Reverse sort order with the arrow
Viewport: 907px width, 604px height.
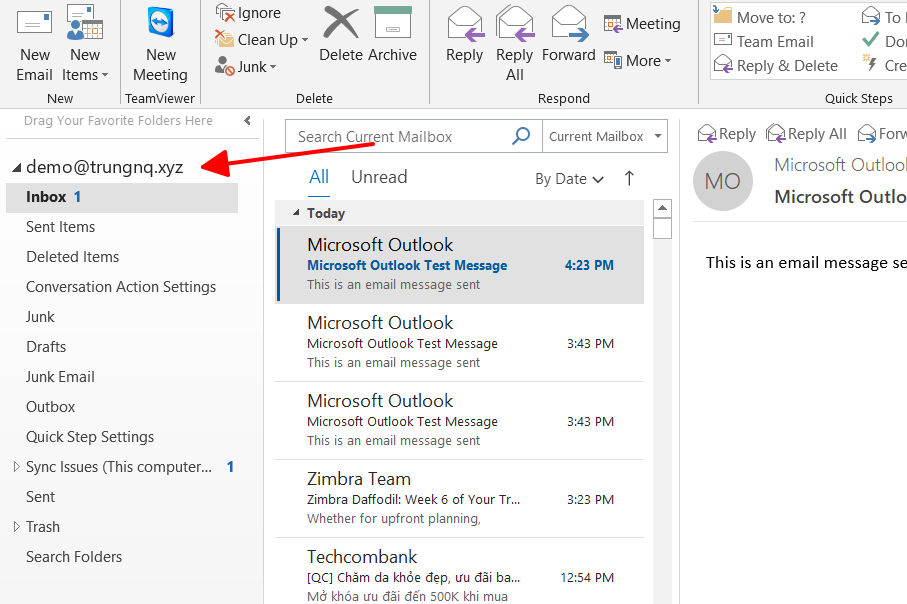629,178
